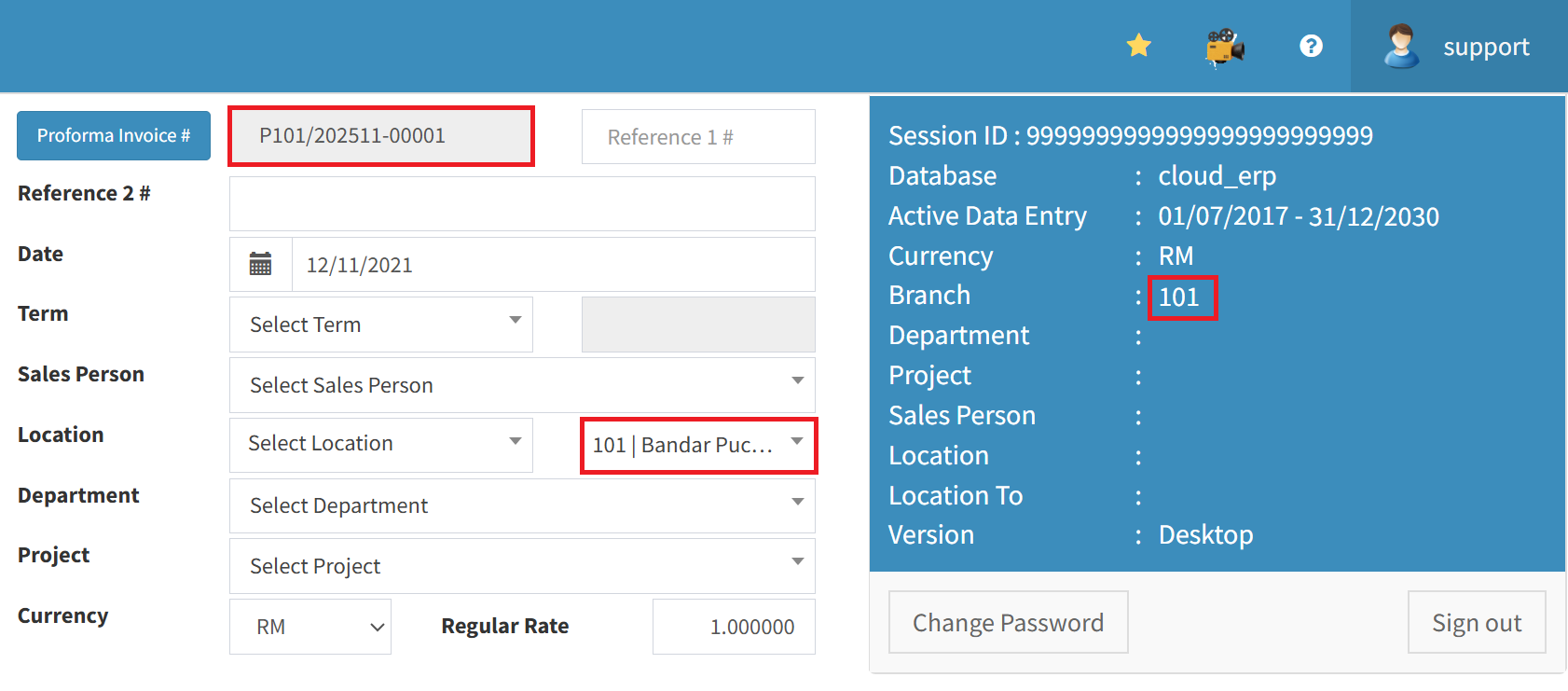Open the Select Location dropdown
The height and width of the screenshot is (691, 1568).
pyautogui.click(x=381, y=445)
